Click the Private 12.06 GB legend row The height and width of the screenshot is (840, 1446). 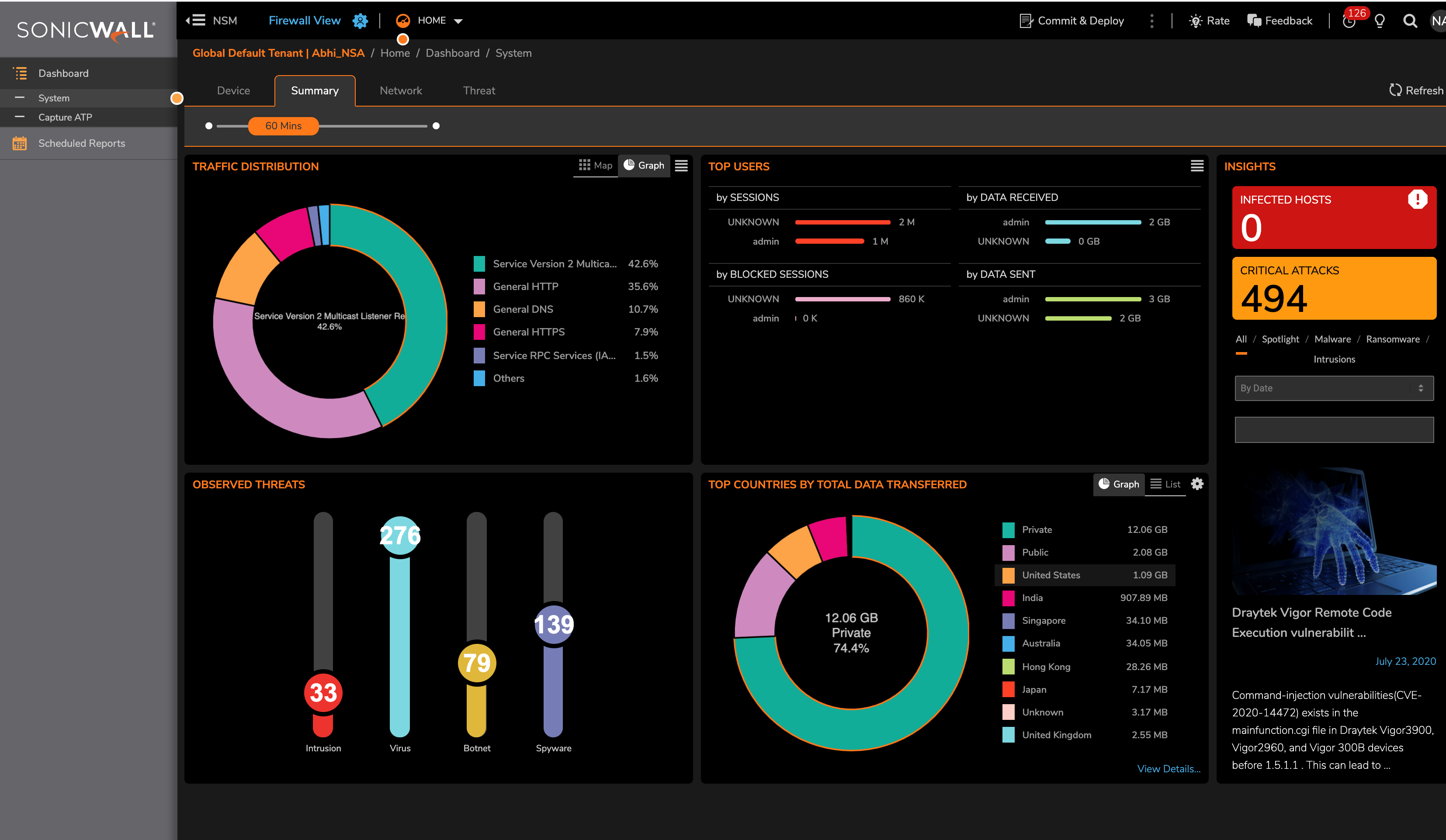(1085, 529)
